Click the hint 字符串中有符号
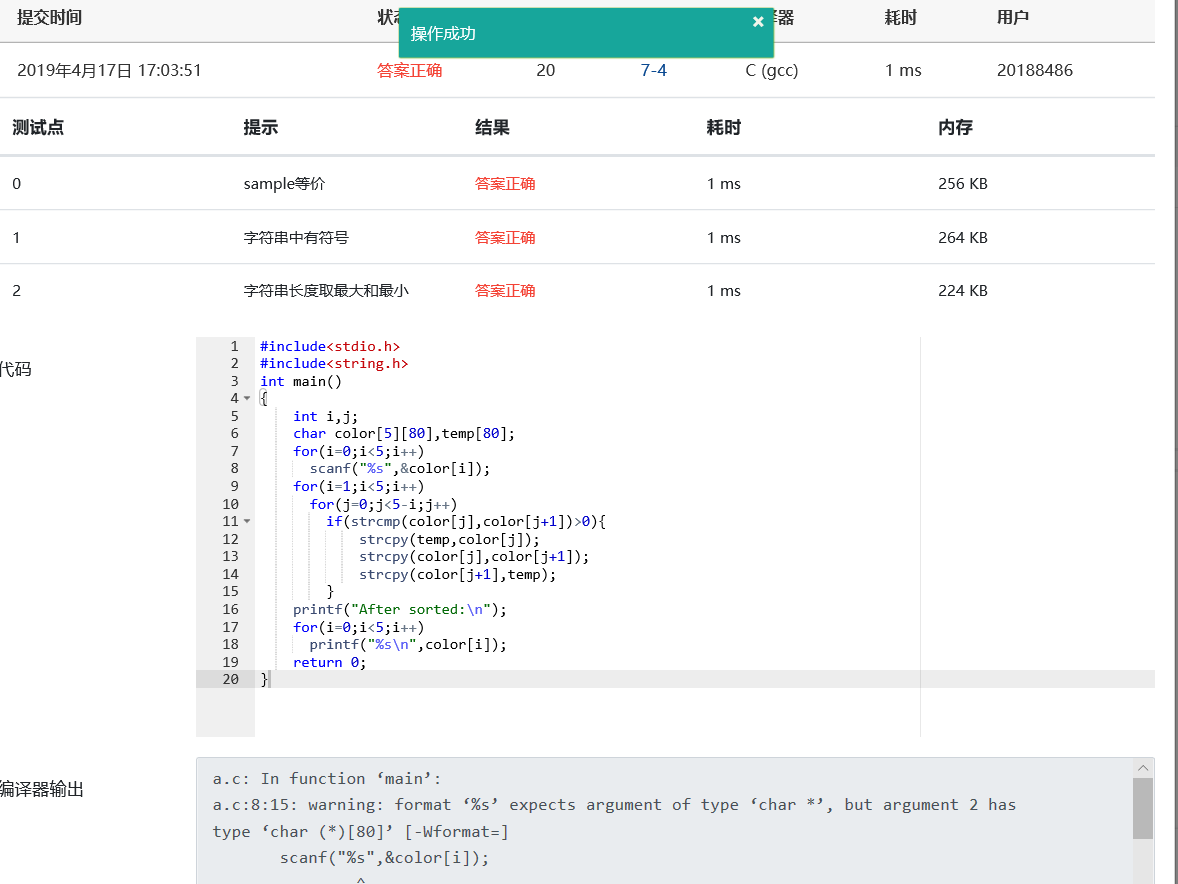The image size is (1178, 884). pos(296,238)
